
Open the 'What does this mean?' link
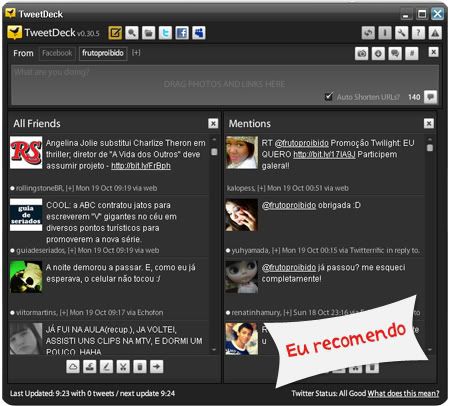tap(403, 393)
